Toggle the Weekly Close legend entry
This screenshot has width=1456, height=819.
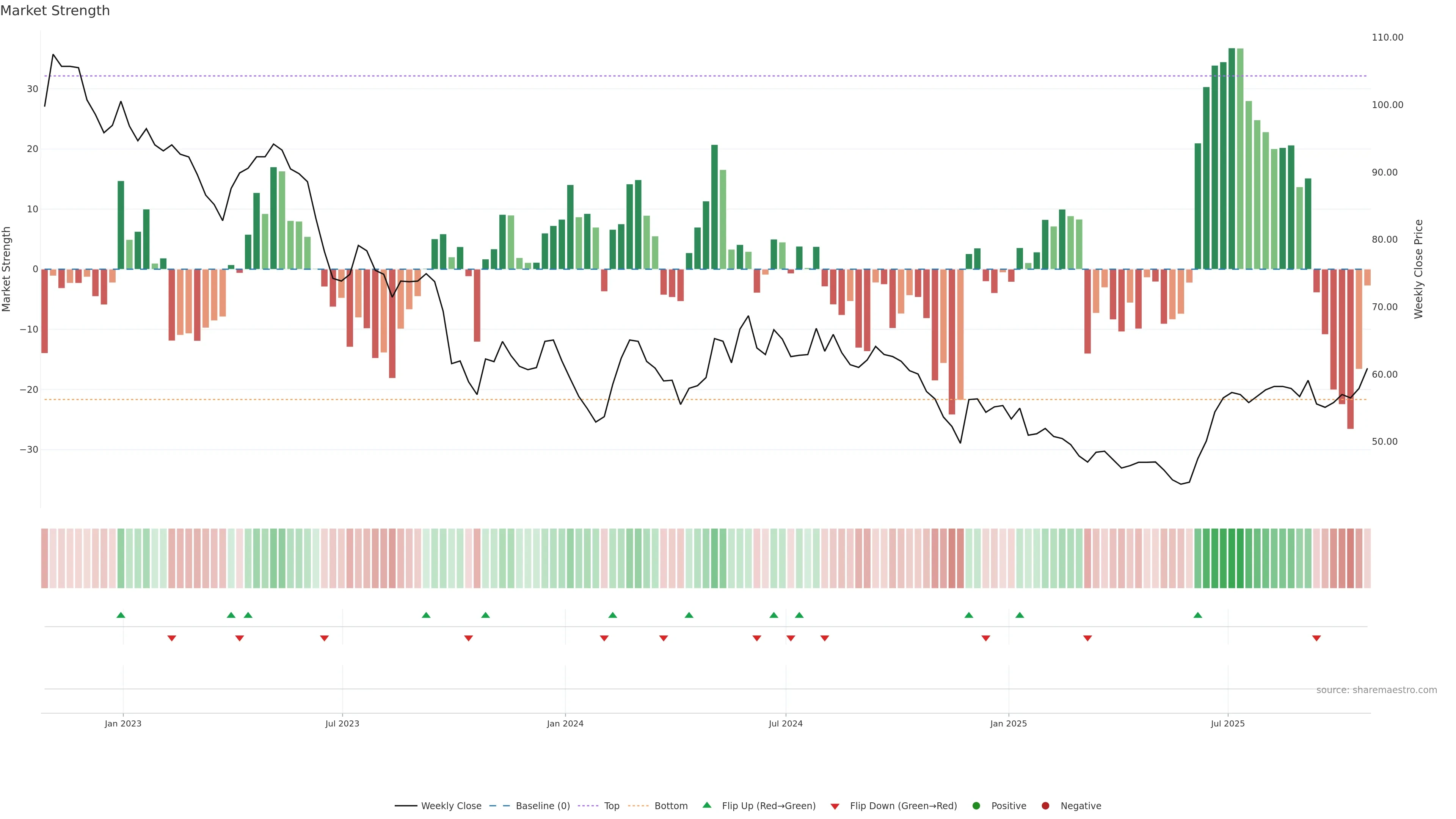pyautogui.click(x=450, y=806)
